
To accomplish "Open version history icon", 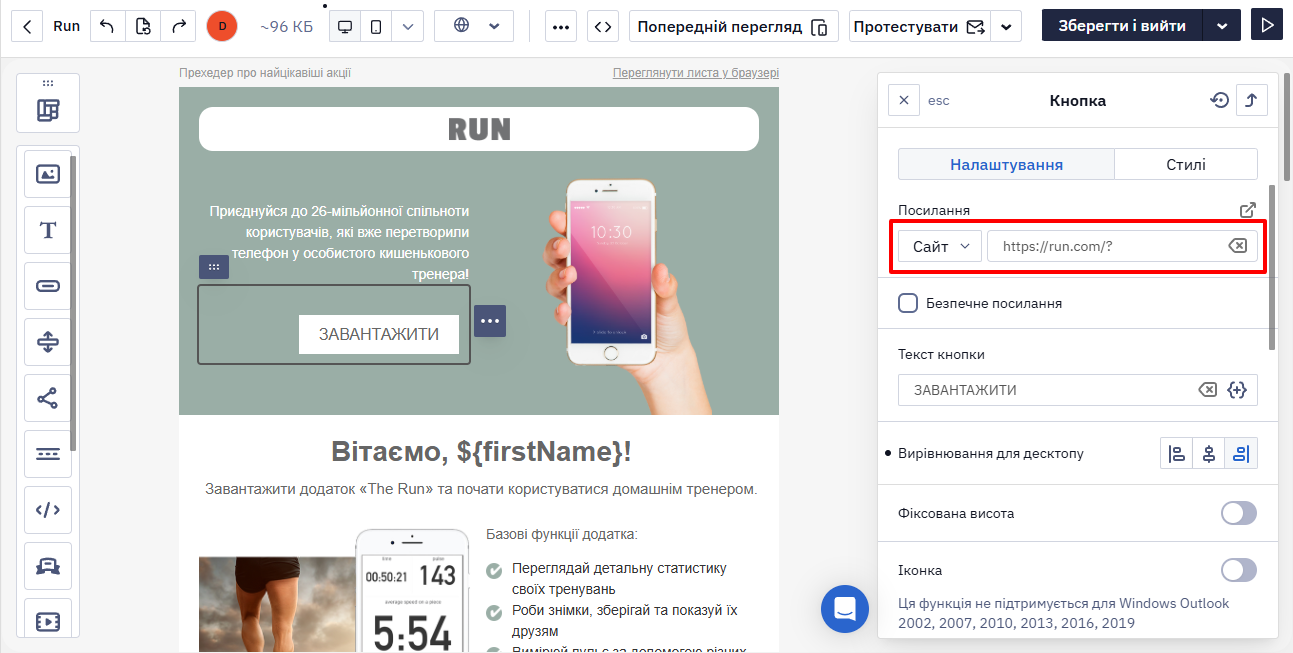I will point(143,26).
